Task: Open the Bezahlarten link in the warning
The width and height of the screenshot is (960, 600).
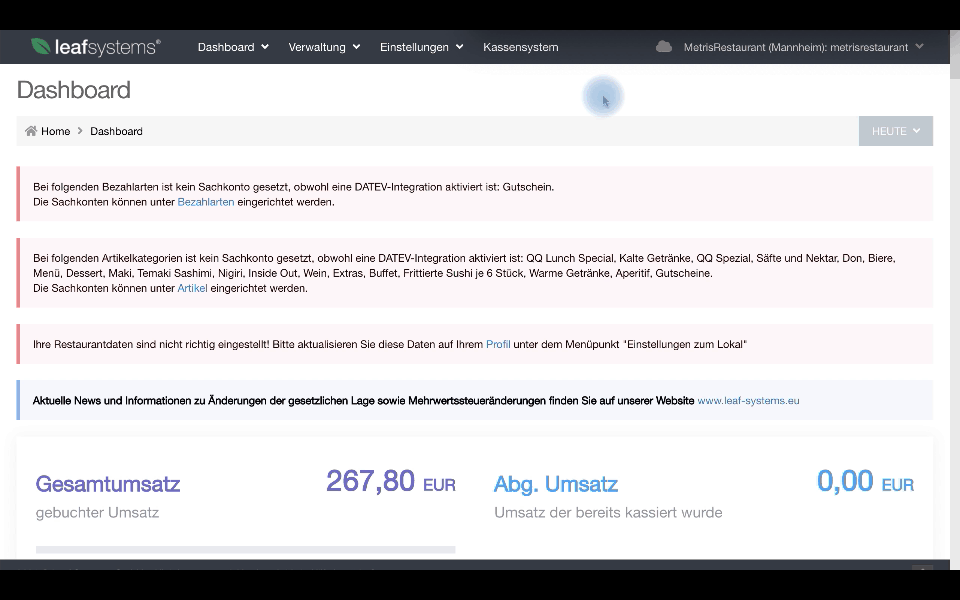Action: (x=204, y=202)
